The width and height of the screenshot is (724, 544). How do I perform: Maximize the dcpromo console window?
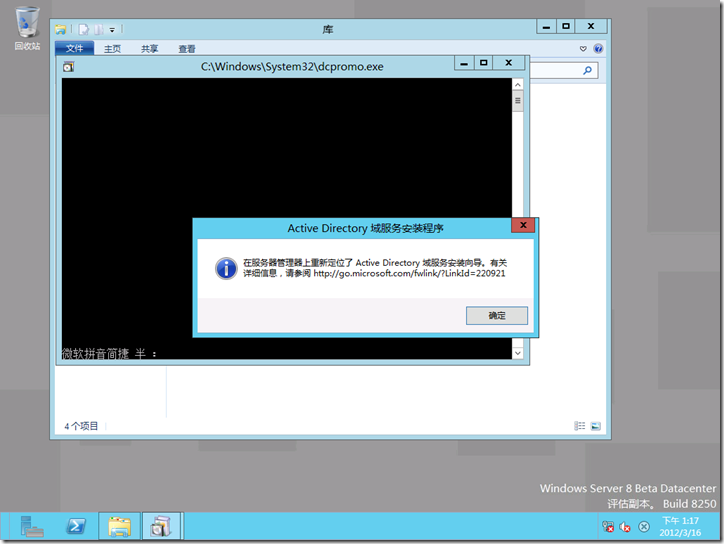point(483,63)
